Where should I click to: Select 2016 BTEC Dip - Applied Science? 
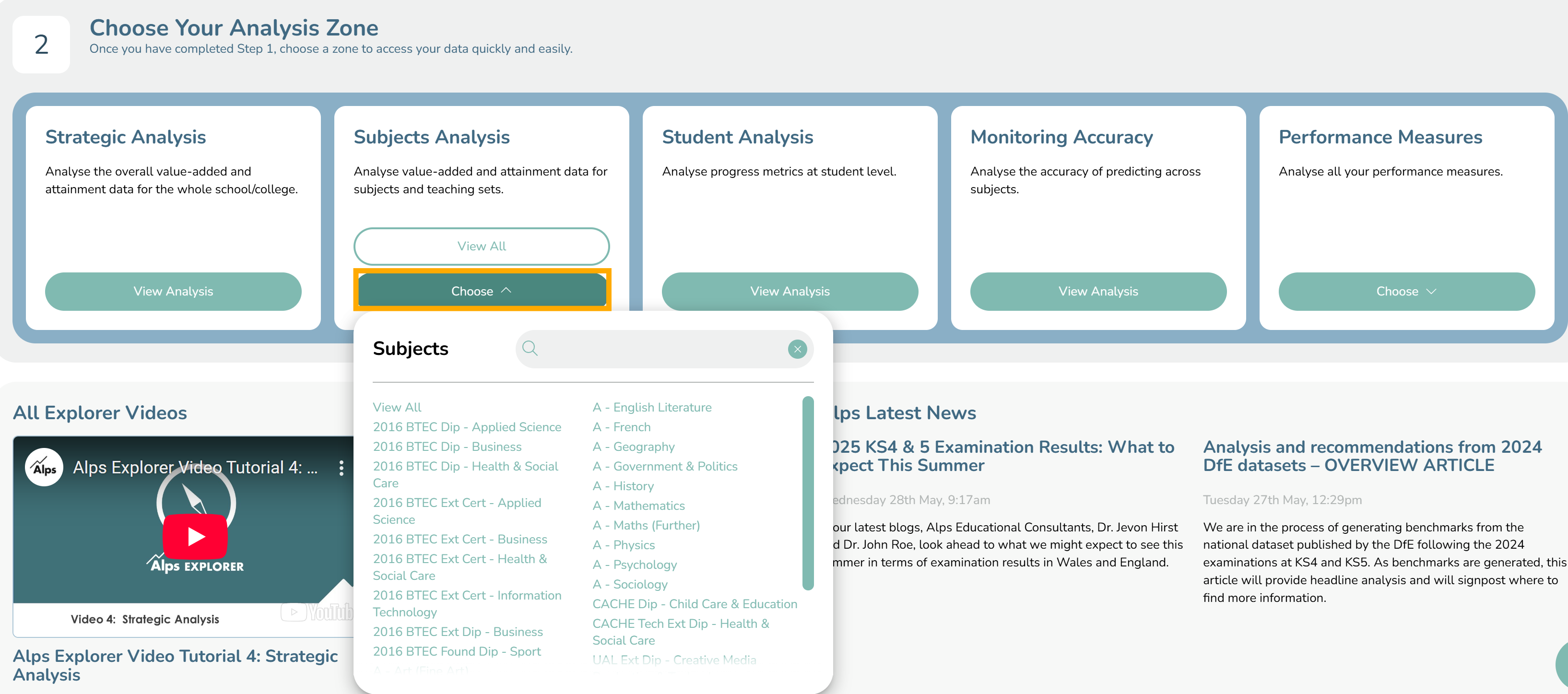click(467, 427)
